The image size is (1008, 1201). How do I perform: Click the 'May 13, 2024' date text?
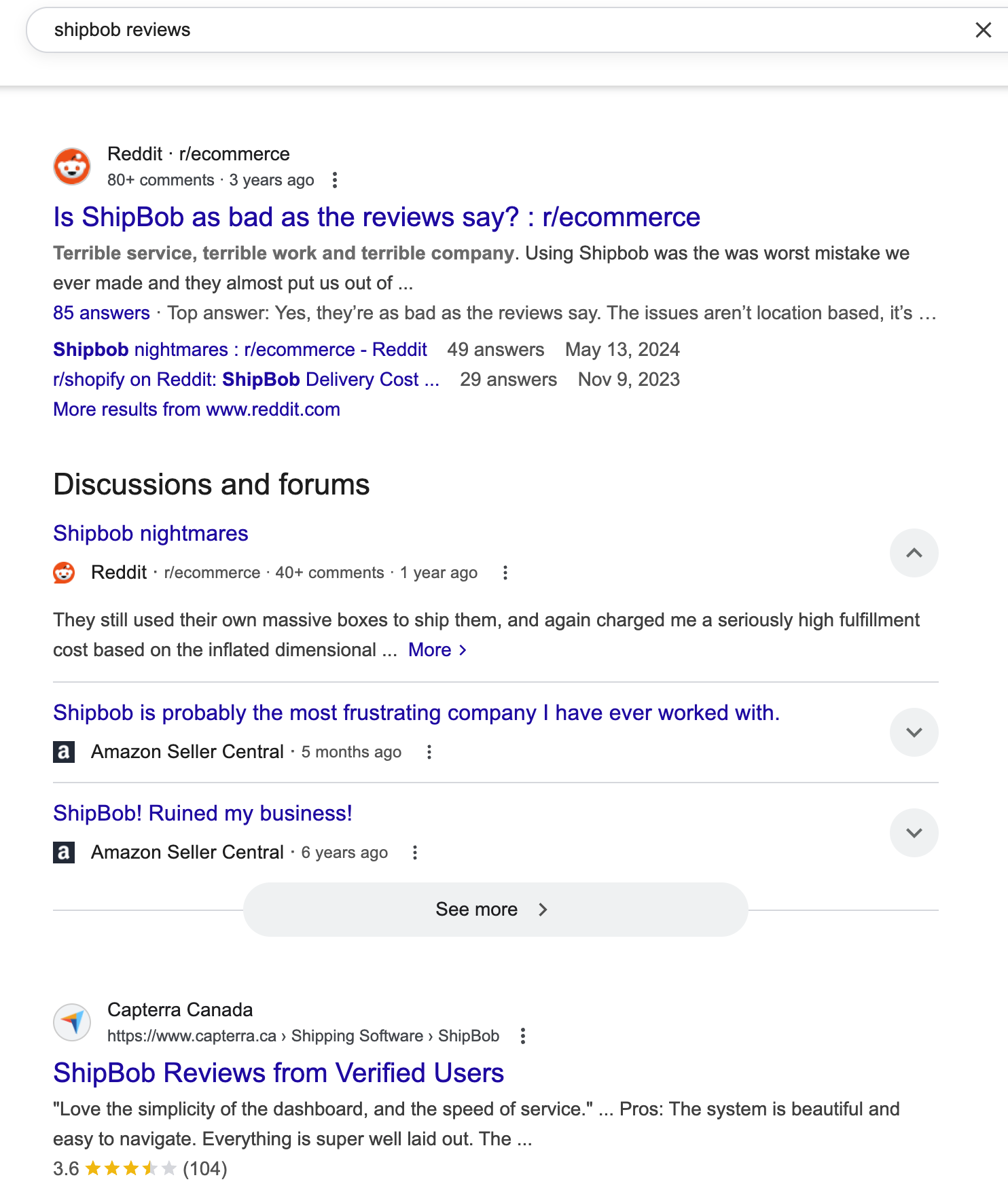tap(622, 350)
